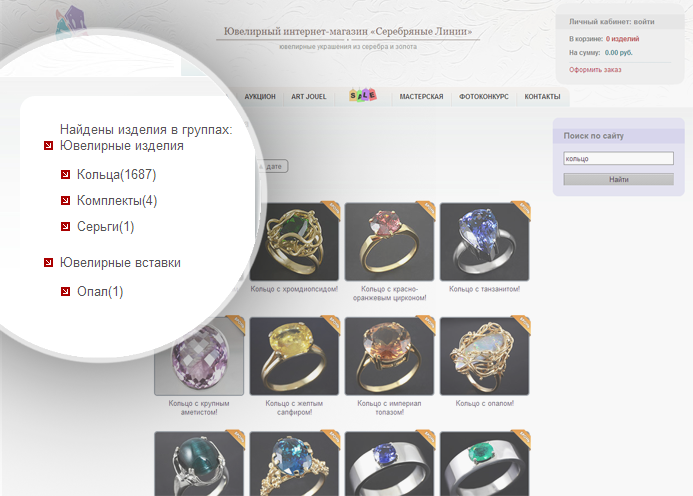The height and width of the screenshot is (496, 693).
Task: Open the ФОТОКОНКУРС menu item
Action: tap(484, 97)
